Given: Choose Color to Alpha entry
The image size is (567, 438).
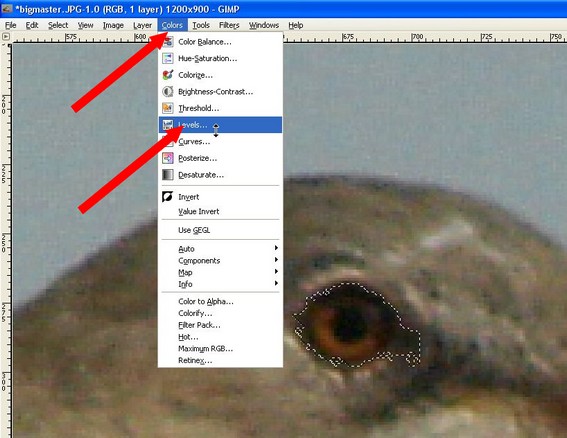Looking at the screenshot, I should point(220,301).
